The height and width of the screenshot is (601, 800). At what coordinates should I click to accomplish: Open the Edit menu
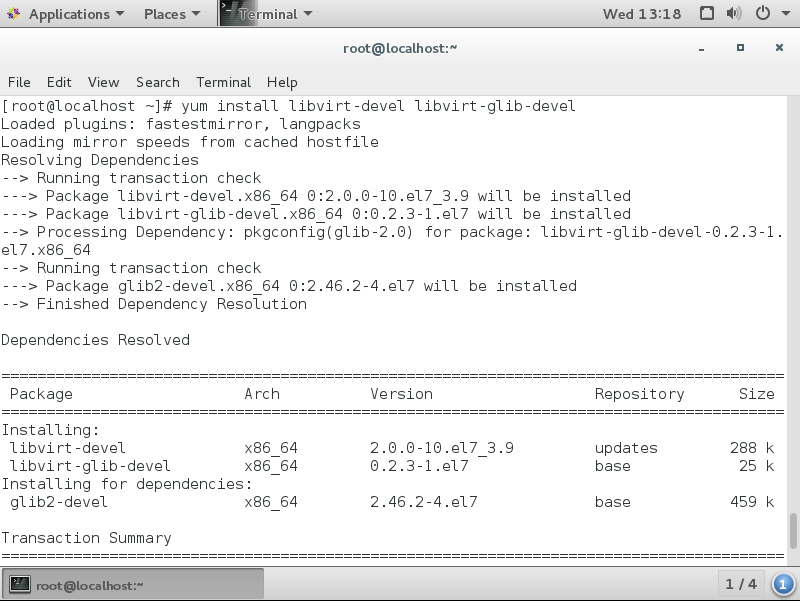(59, 82)
